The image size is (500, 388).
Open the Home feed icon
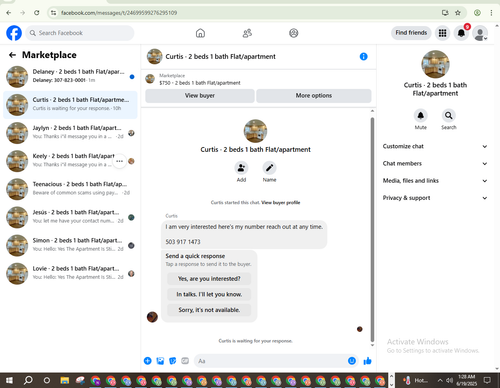[200, 33]
